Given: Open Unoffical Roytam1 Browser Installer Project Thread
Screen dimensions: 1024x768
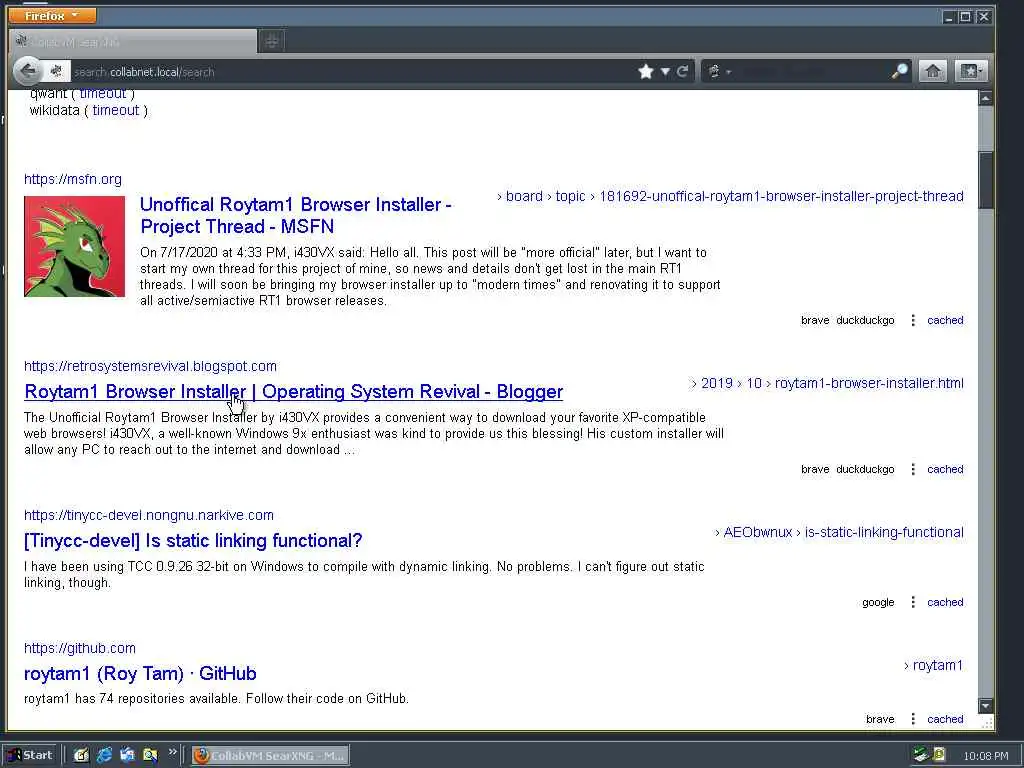Looking at the screenshot, I should tap(296, 216).
